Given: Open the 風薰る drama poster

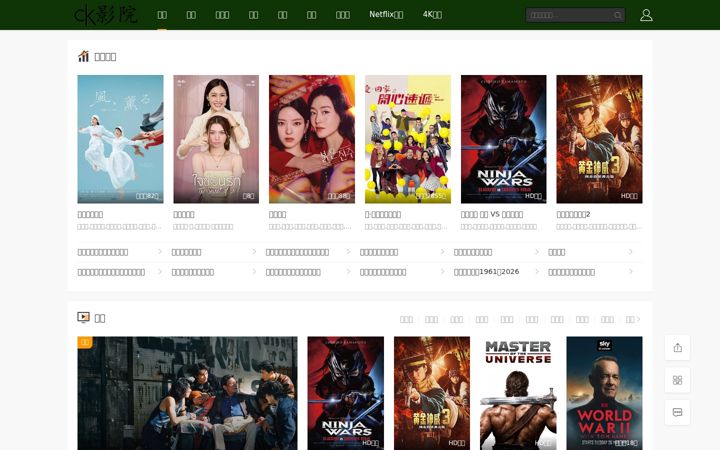Looking at the screenshot, I should click(120, 139).
